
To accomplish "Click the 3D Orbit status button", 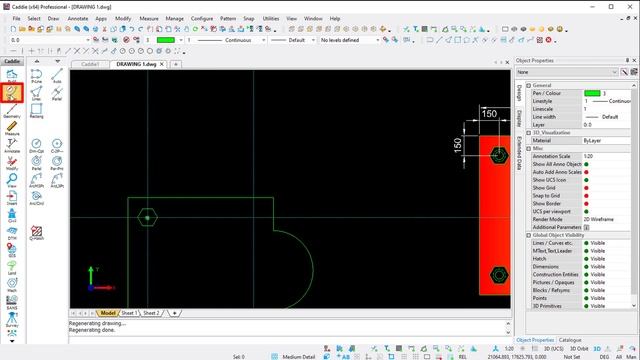I will click(579, 349).
